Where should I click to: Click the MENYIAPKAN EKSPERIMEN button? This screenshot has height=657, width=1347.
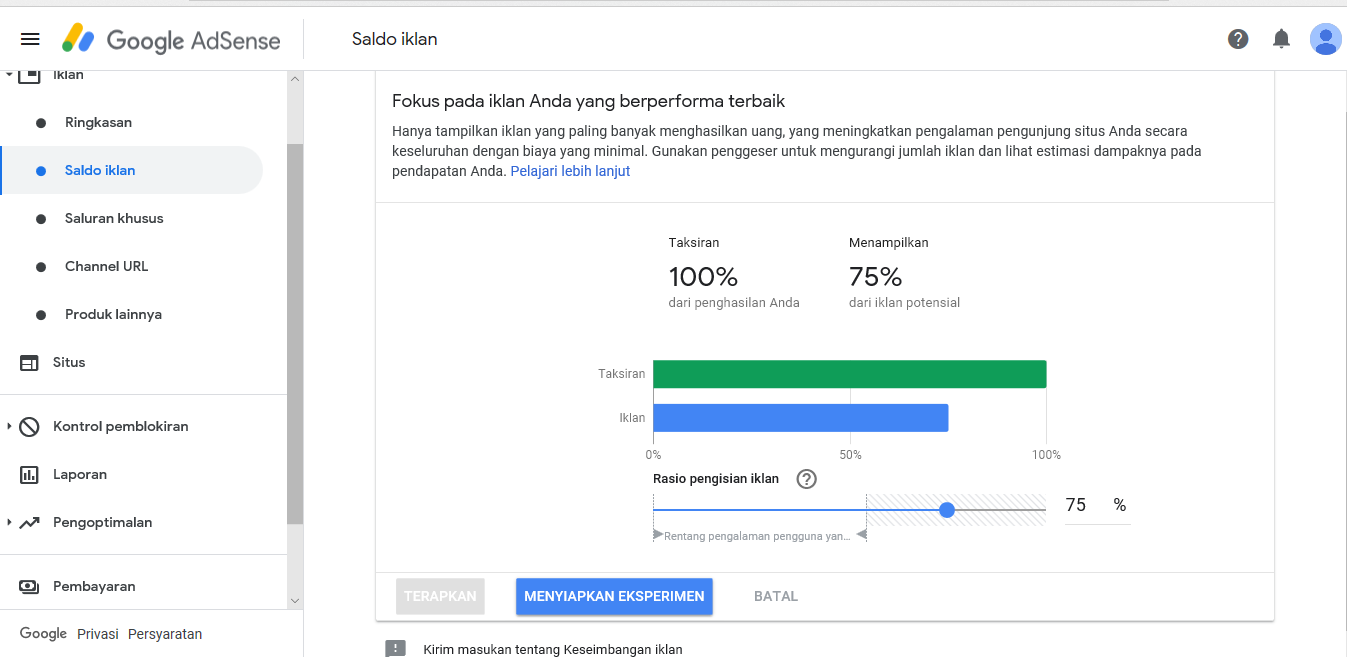(x=613, y=595)
